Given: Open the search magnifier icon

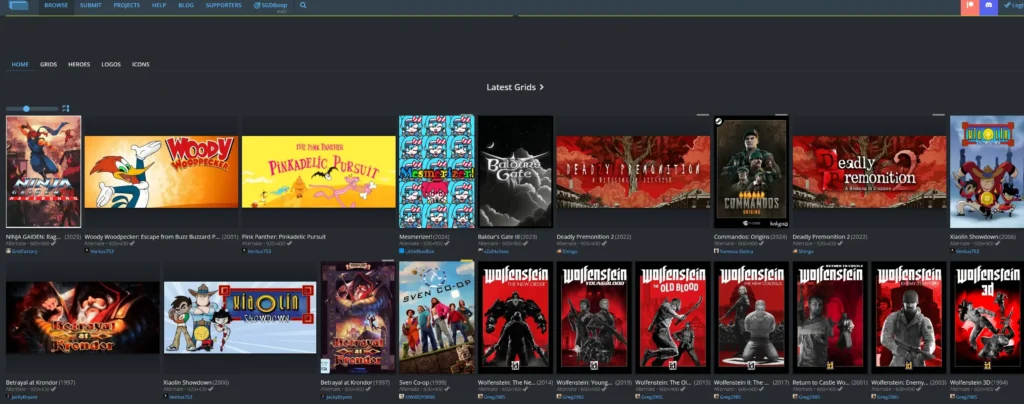Looking at the screenshot, I should click(x=303, y=5).
